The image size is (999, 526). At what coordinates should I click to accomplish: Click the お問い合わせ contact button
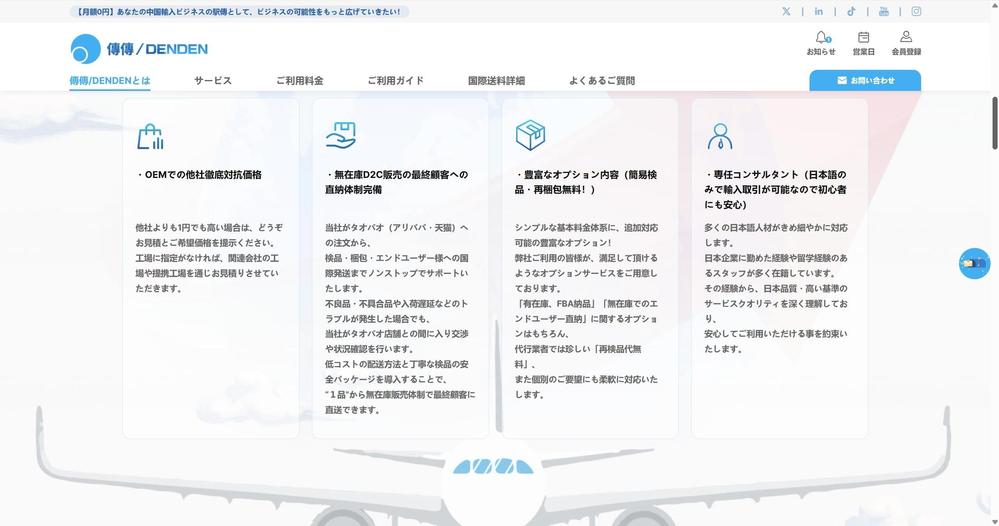865,80
